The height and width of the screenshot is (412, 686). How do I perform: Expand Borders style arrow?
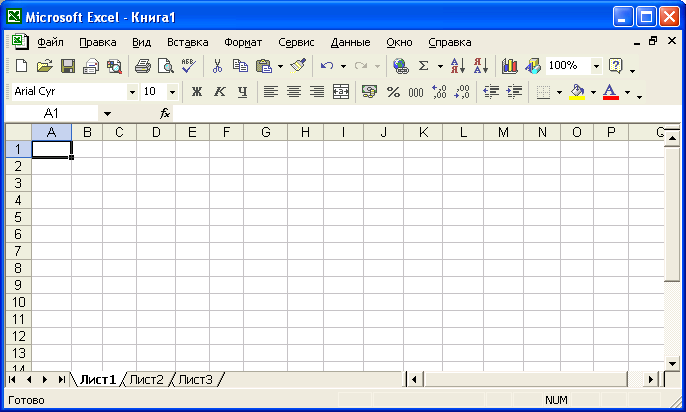pyautogui.click(x=559, y=92)
